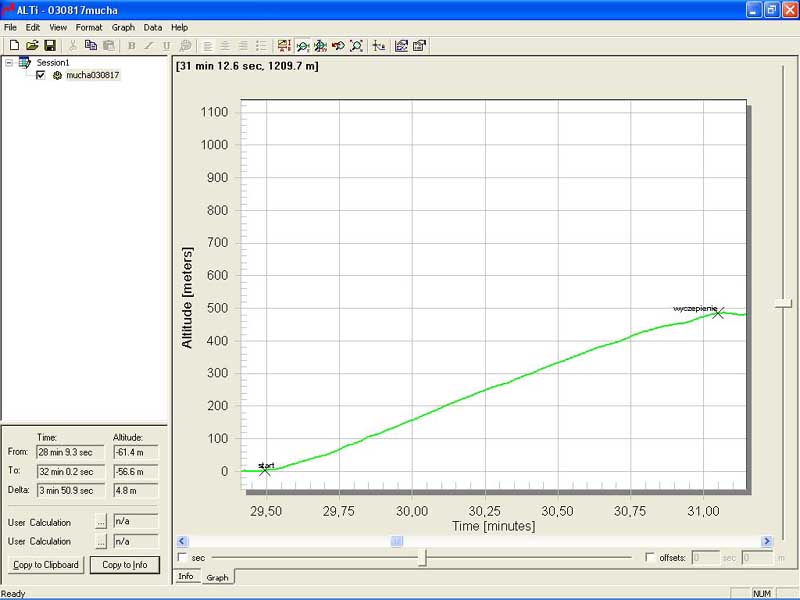Click the Save floppy disk icon
The image size is (800, 600).
(x=49, y=46)
